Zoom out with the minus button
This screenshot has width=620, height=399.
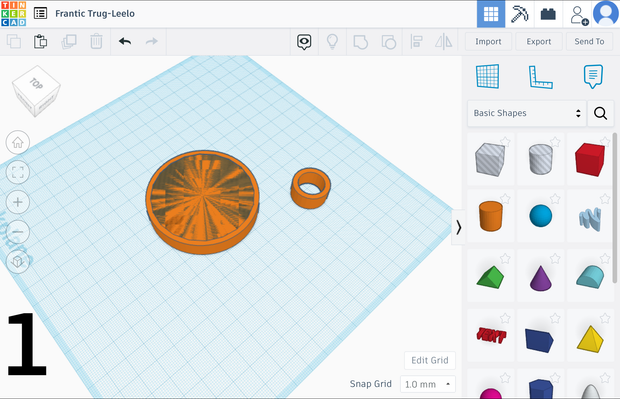pyautogui.click(x=18, y=232)
